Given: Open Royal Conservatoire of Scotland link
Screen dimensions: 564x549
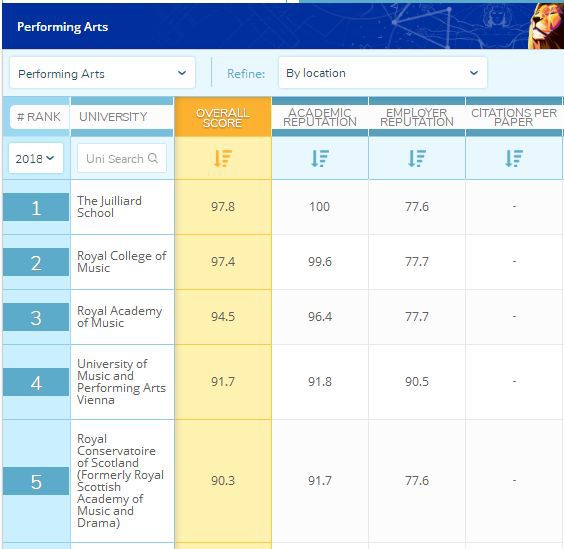Looking at the screenshot, I should pos(120,481).
